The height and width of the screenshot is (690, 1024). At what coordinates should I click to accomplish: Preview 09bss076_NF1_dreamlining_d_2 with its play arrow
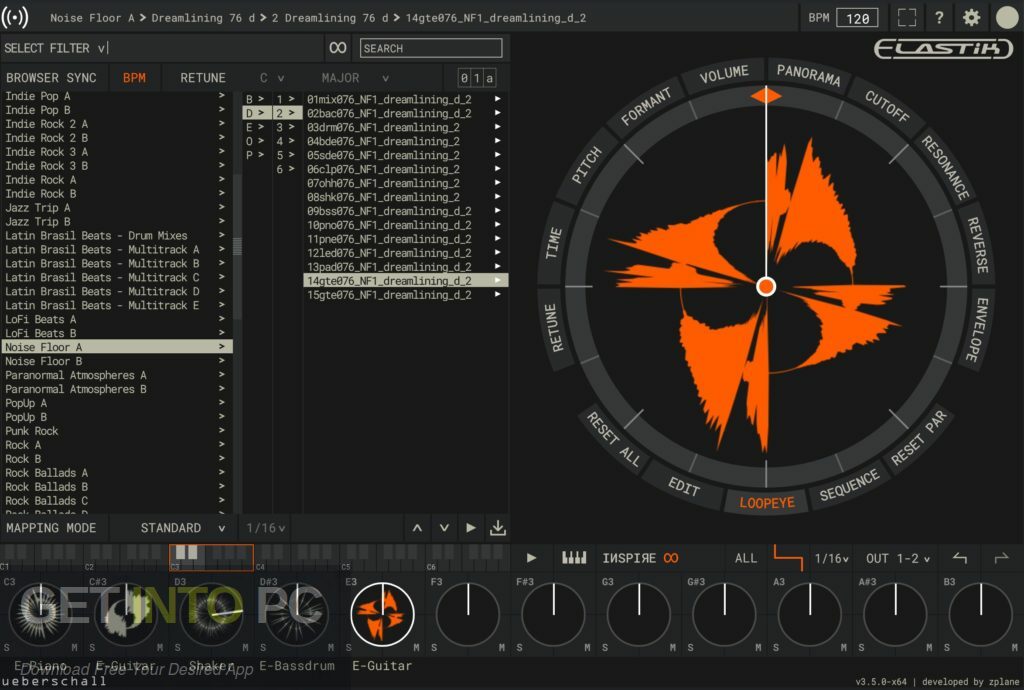[x=497, y=211]
